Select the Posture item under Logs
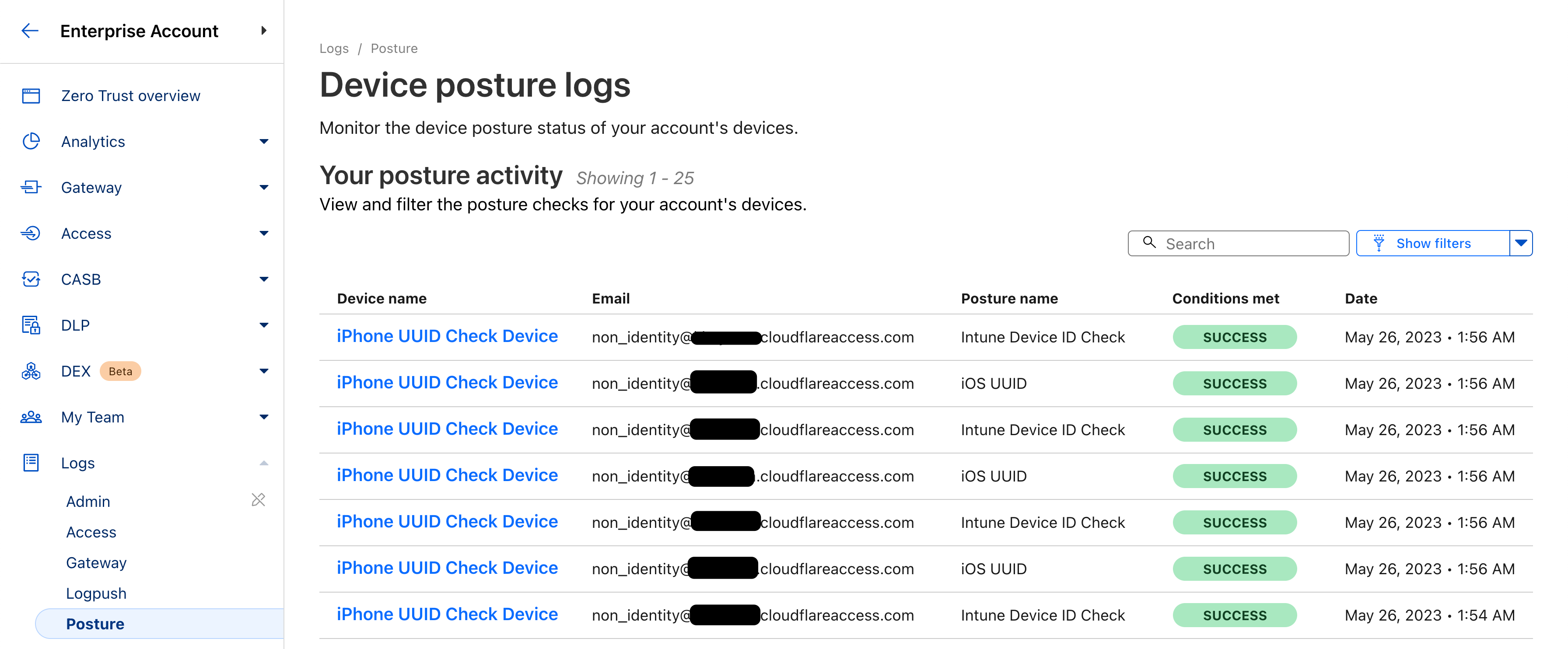The width and height of the screenshot is (1568, 649). click(x=95, y=624)
